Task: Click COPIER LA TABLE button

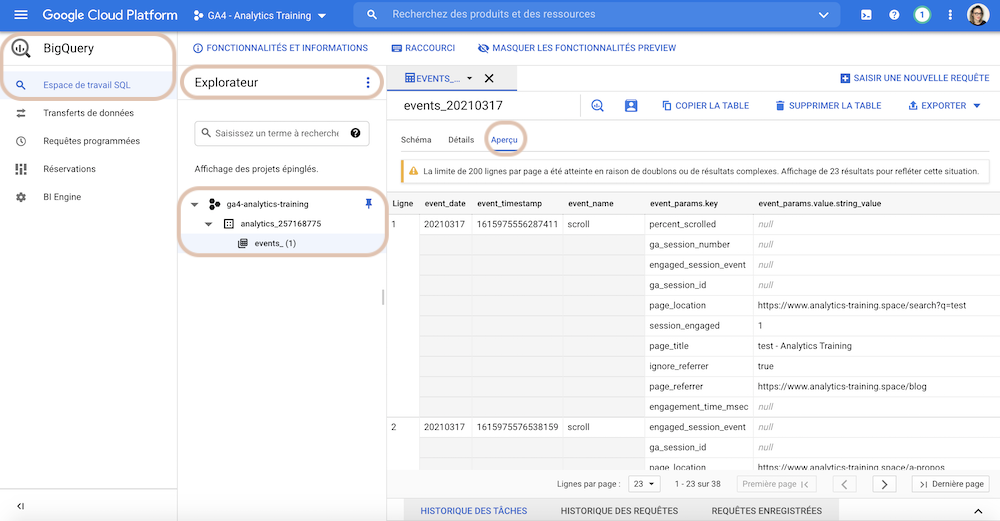Action: (705, 106)
